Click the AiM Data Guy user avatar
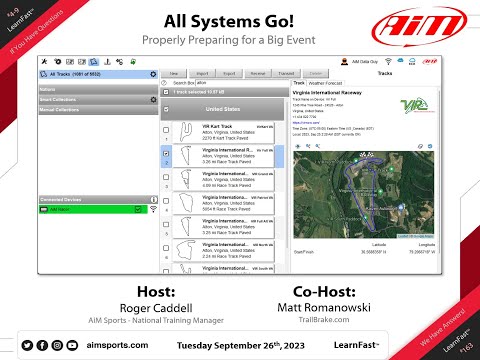 point(344,61)
